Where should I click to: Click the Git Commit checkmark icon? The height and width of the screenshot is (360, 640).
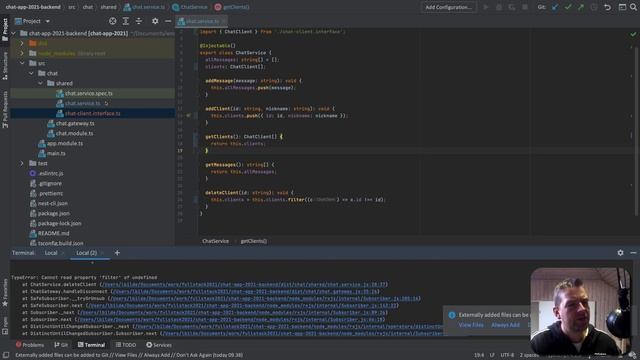pyautogui.click(x=568, y=7)
